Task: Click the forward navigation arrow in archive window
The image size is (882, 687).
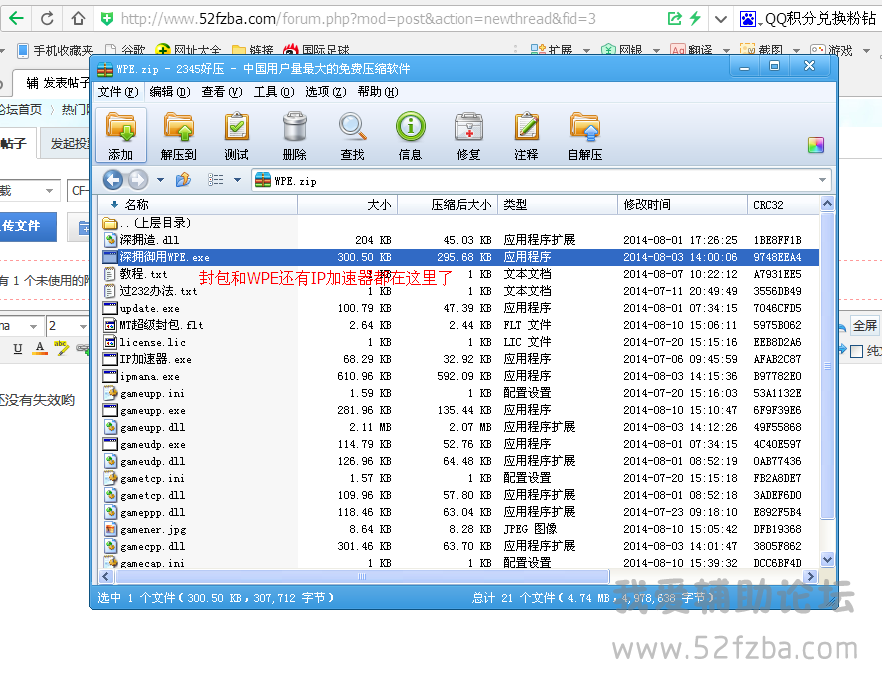Action: [138, 180]
